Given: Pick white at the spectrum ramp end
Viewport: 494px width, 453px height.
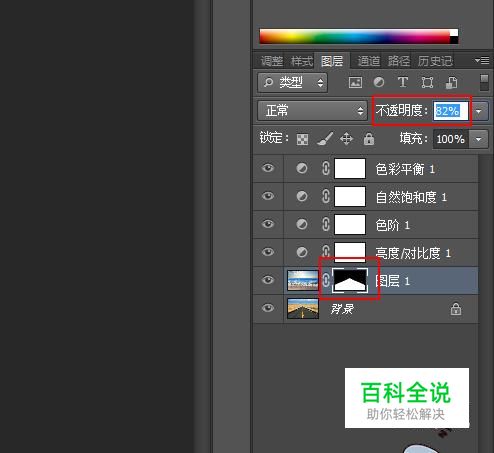Looking at the screenshot, I should [x=454, y=32].
